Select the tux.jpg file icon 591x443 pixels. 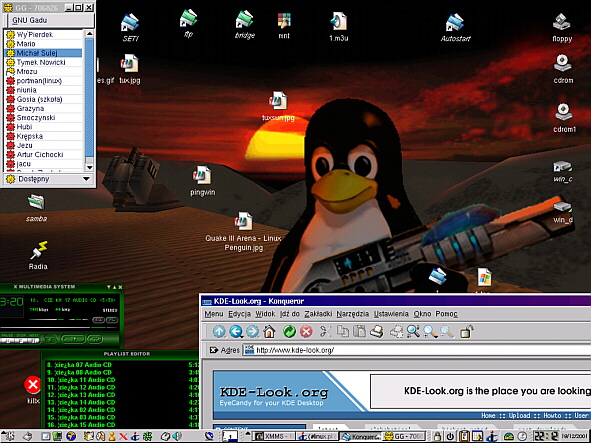pyautogui.click(x=130, y=69)
